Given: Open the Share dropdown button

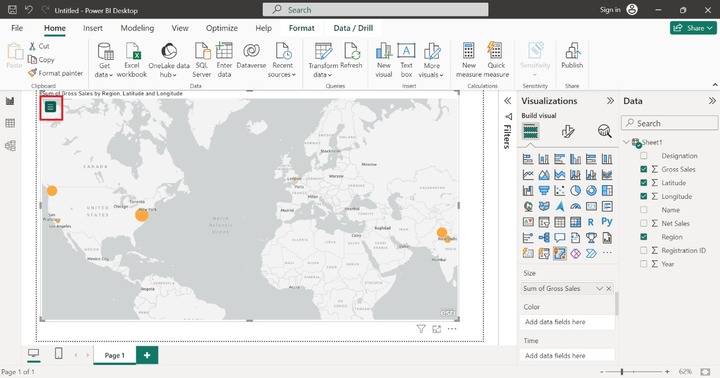Looking at the screenshot, I should click(x=693, y=28).
